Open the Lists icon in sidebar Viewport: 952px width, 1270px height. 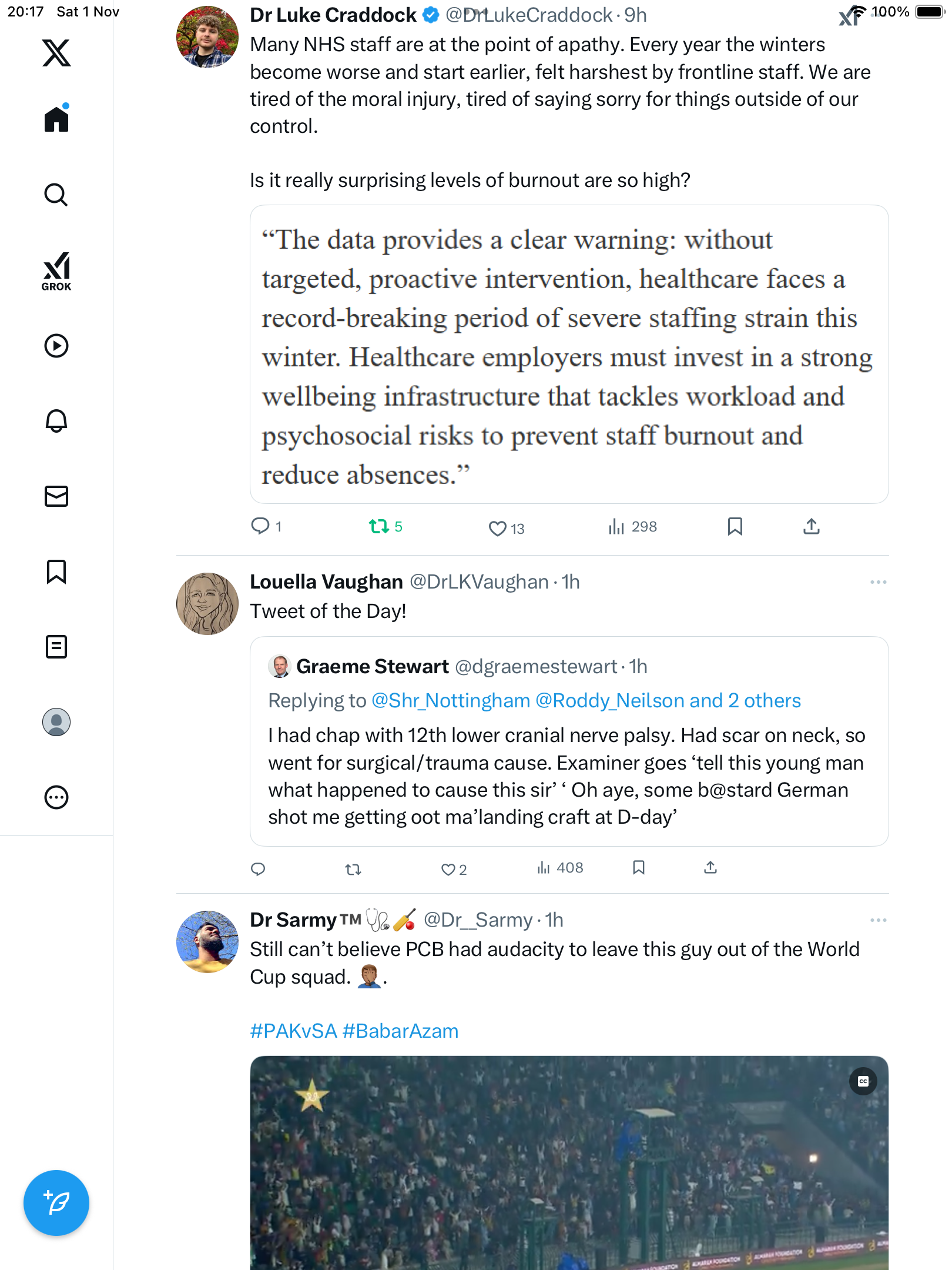pyautogui.click(x=56, y=647)
